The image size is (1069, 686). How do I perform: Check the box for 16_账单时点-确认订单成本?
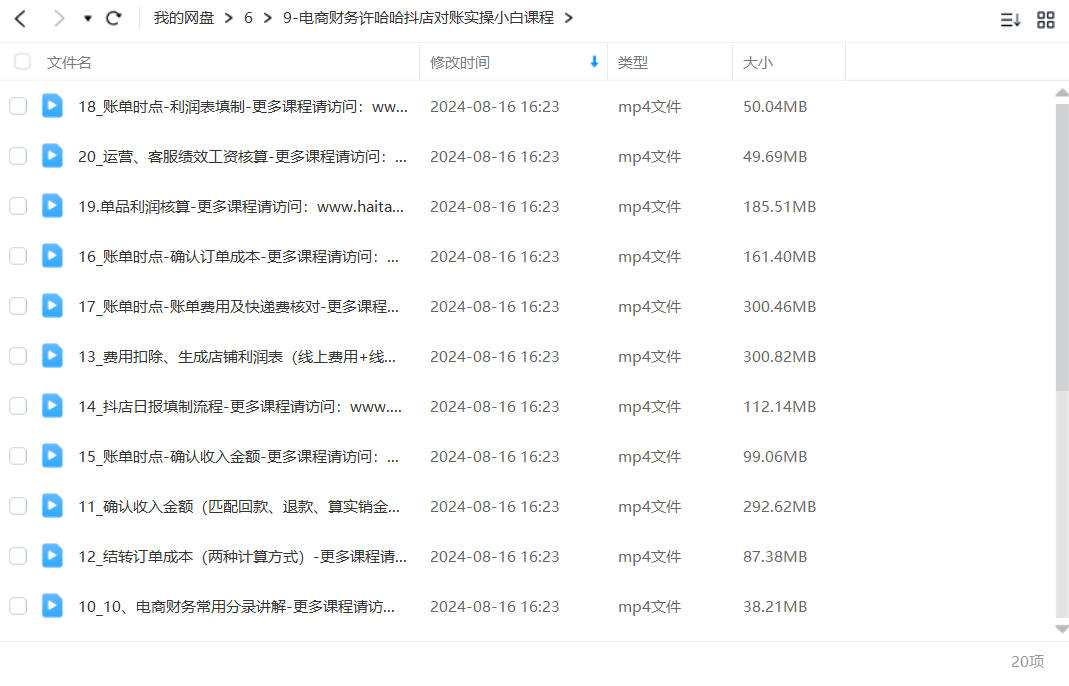tap(18, 256)
